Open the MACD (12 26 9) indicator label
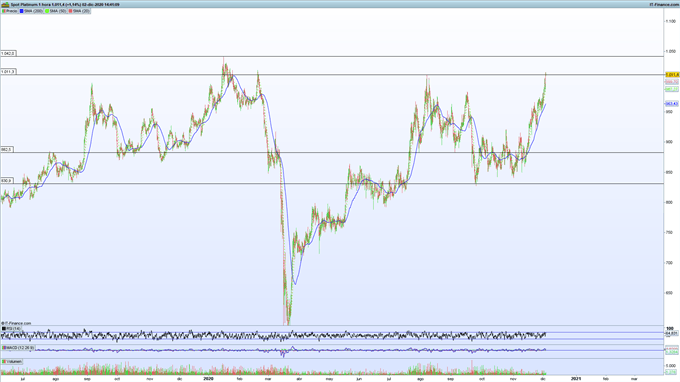This screenshot has width=680, height=382. (x=18, y=348)
